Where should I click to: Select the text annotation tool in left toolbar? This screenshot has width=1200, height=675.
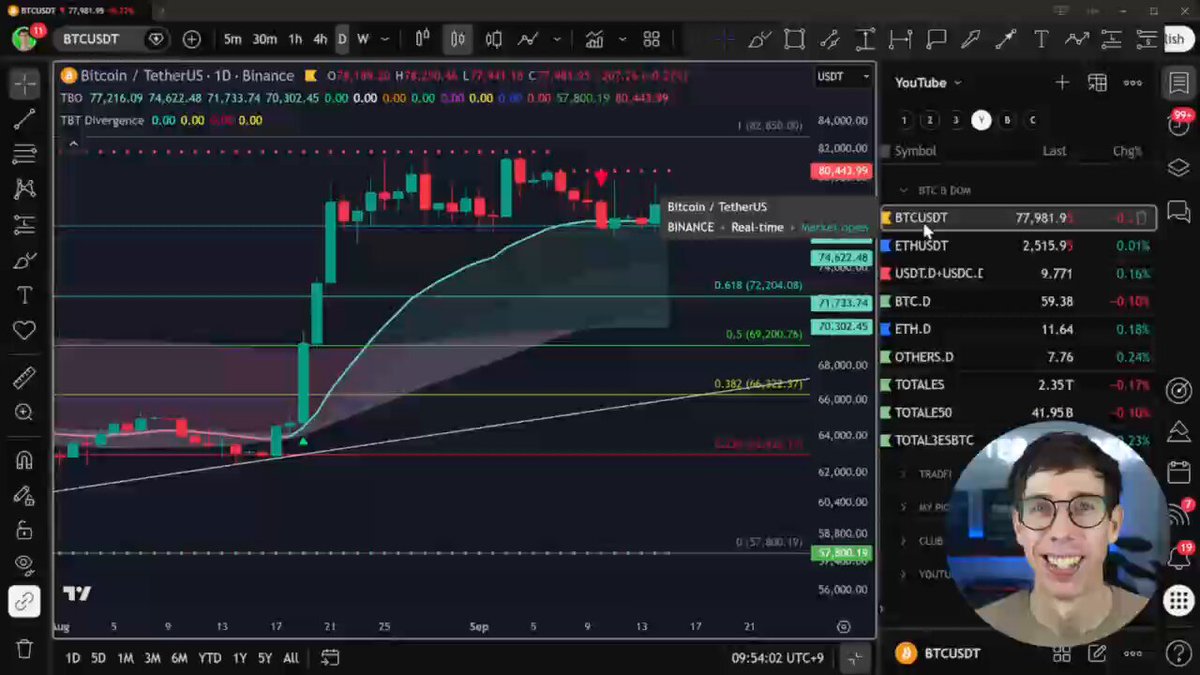point(24,296)
